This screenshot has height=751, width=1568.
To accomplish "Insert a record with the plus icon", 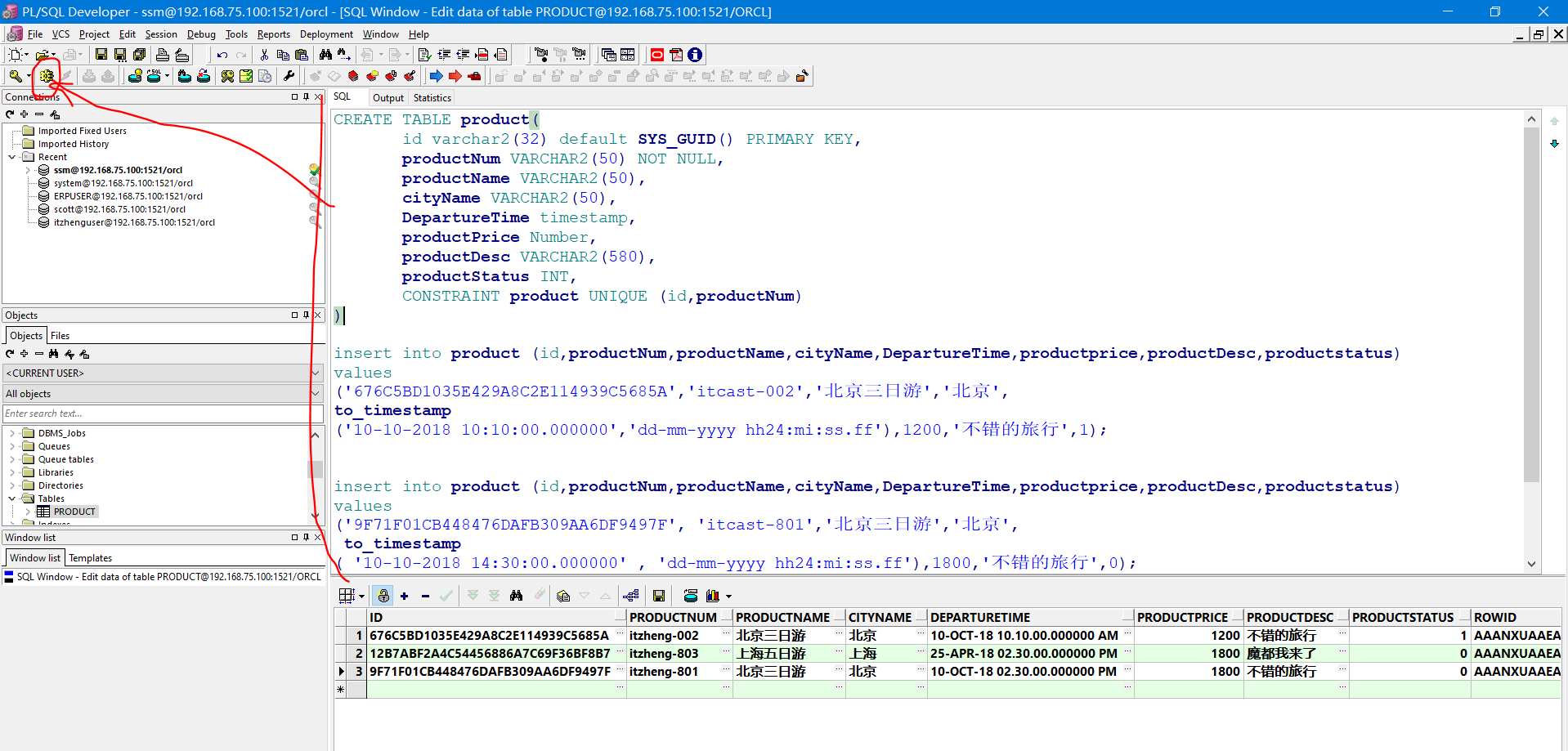I will pos(405,596).
